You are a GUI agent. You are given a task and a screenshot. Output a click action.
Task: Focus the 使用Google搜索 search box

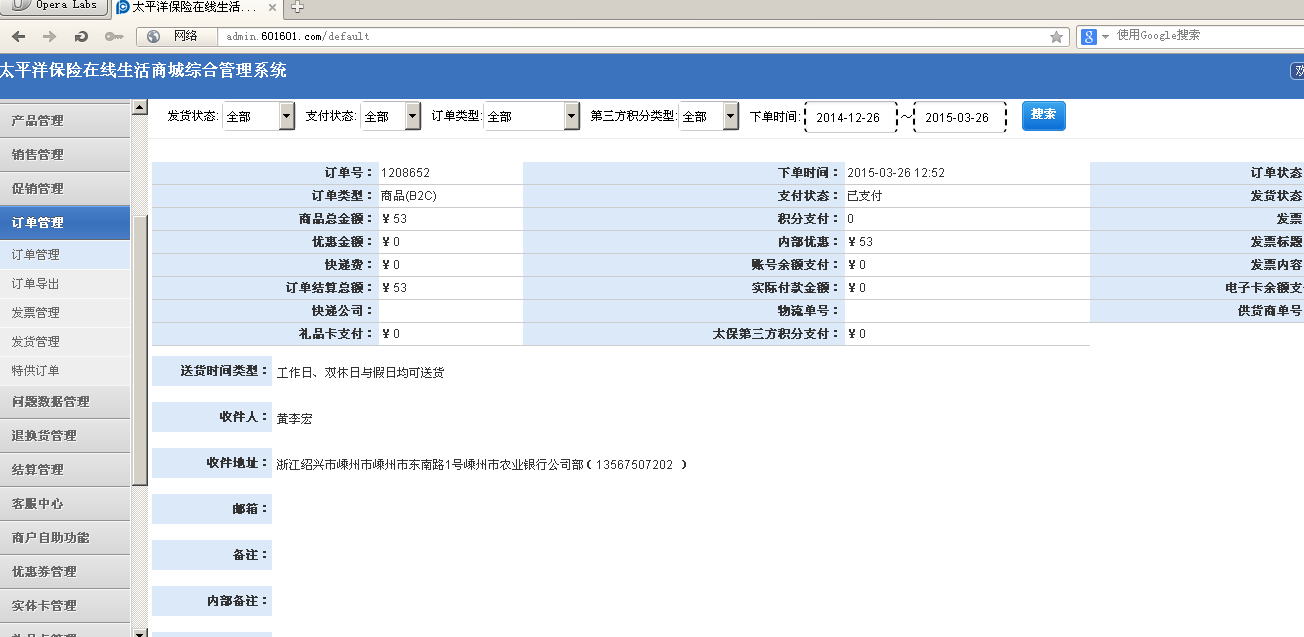1208,36
